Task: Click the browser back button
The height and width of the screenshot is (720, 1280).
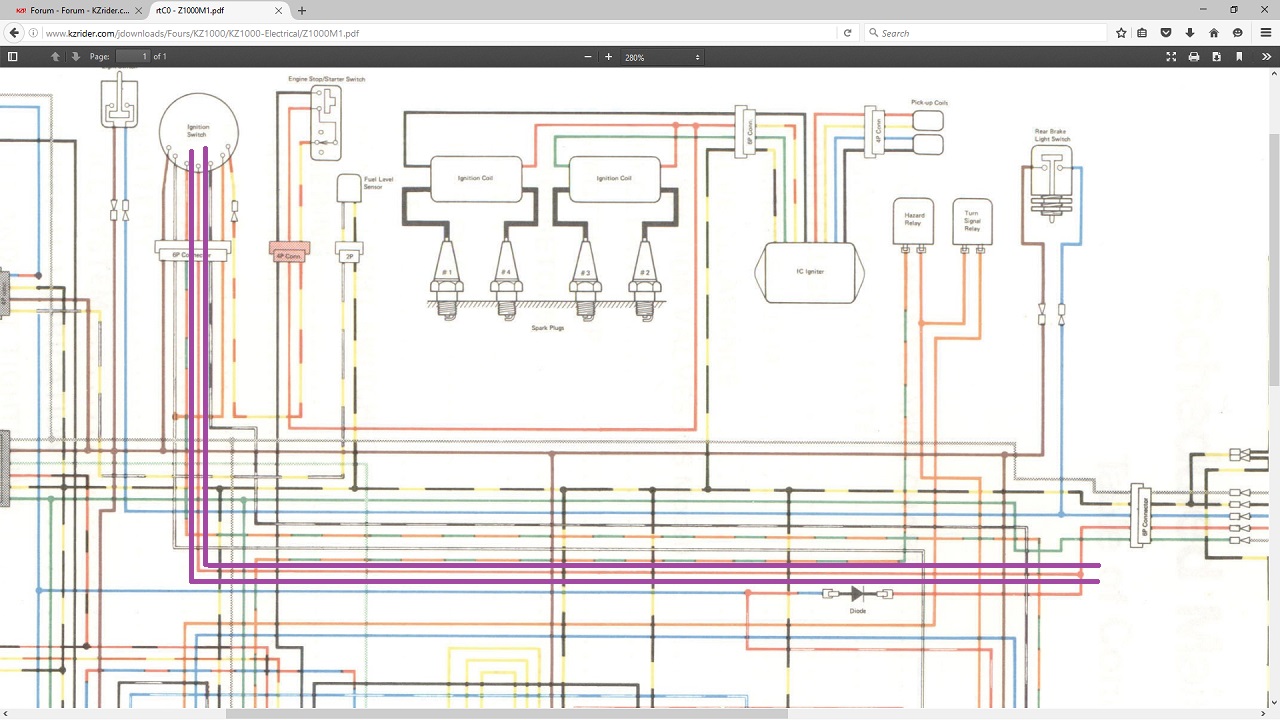Action: point(14,33)
